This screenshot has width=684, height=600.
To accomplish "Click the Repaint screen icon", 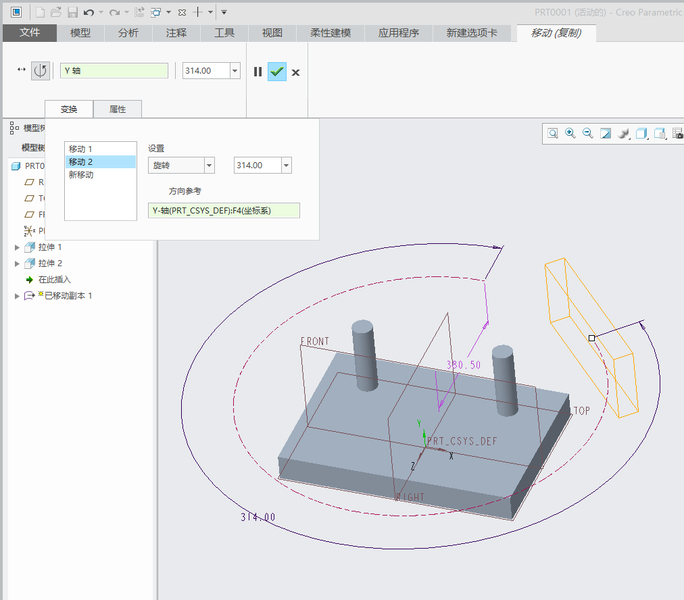I will [x=605, y=133].
